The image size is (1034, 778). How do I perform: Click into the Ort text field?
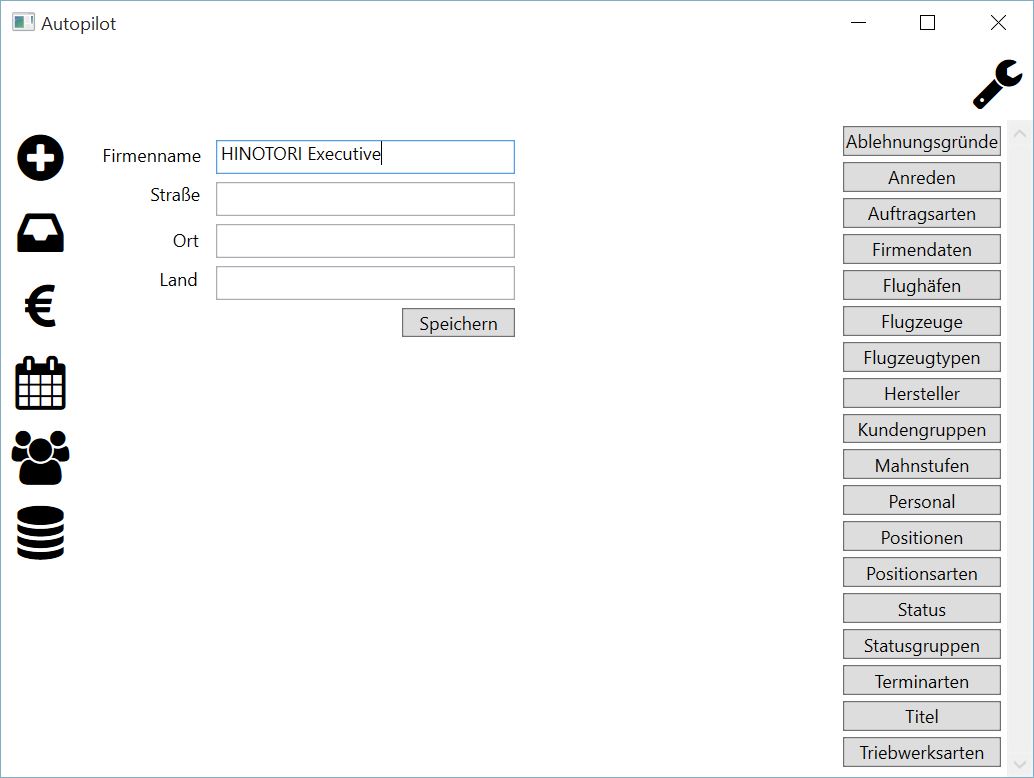pyautogui.click(x=365, y=241)
